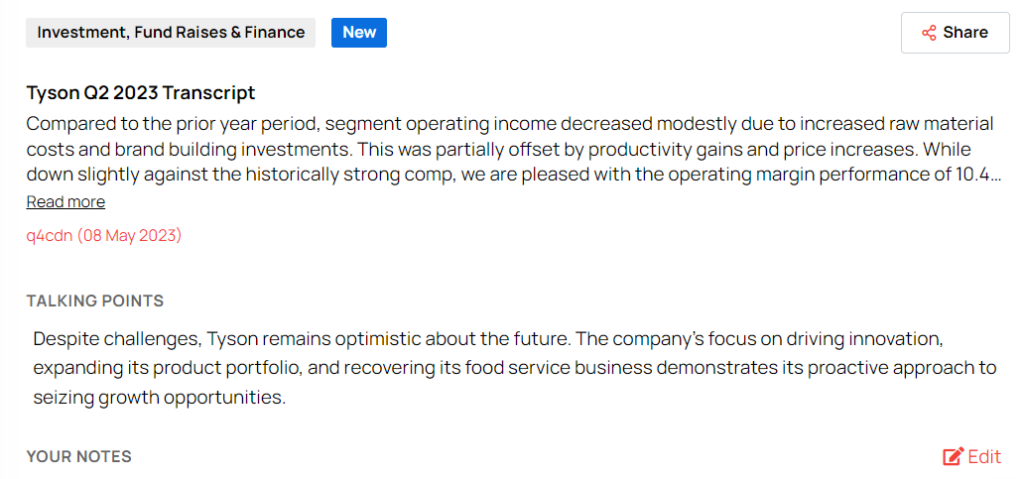Click the talking point line starting "expanding its product"
The width and height of the screenshot is (1024, 479).
[514, 368]
